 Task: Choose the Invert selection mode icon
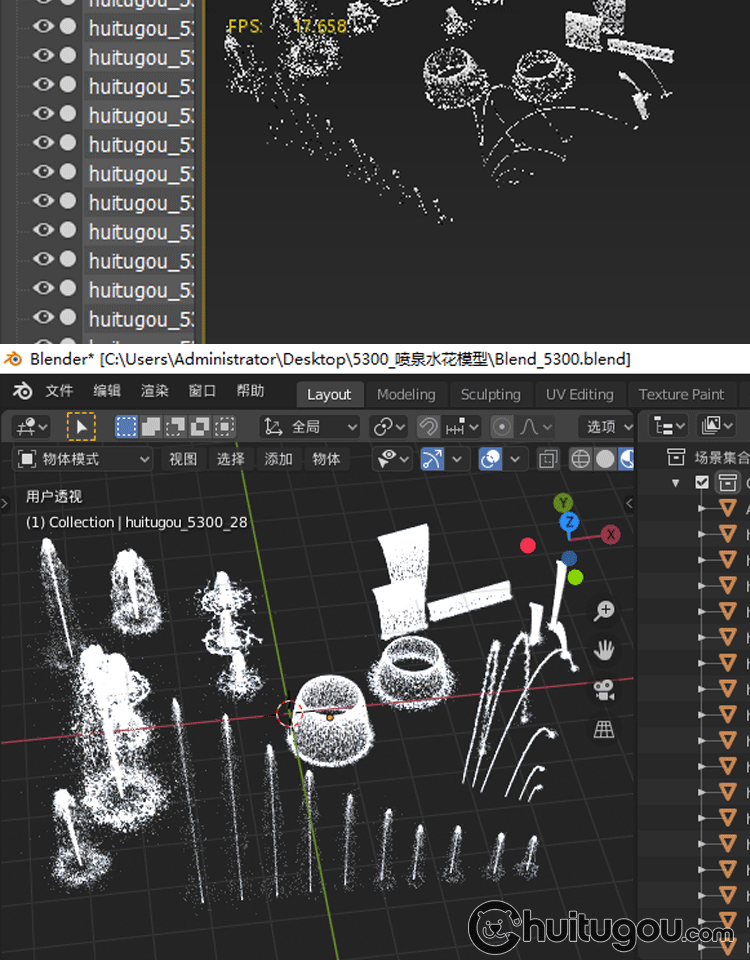pyautogui.click(x=200, y=427)
